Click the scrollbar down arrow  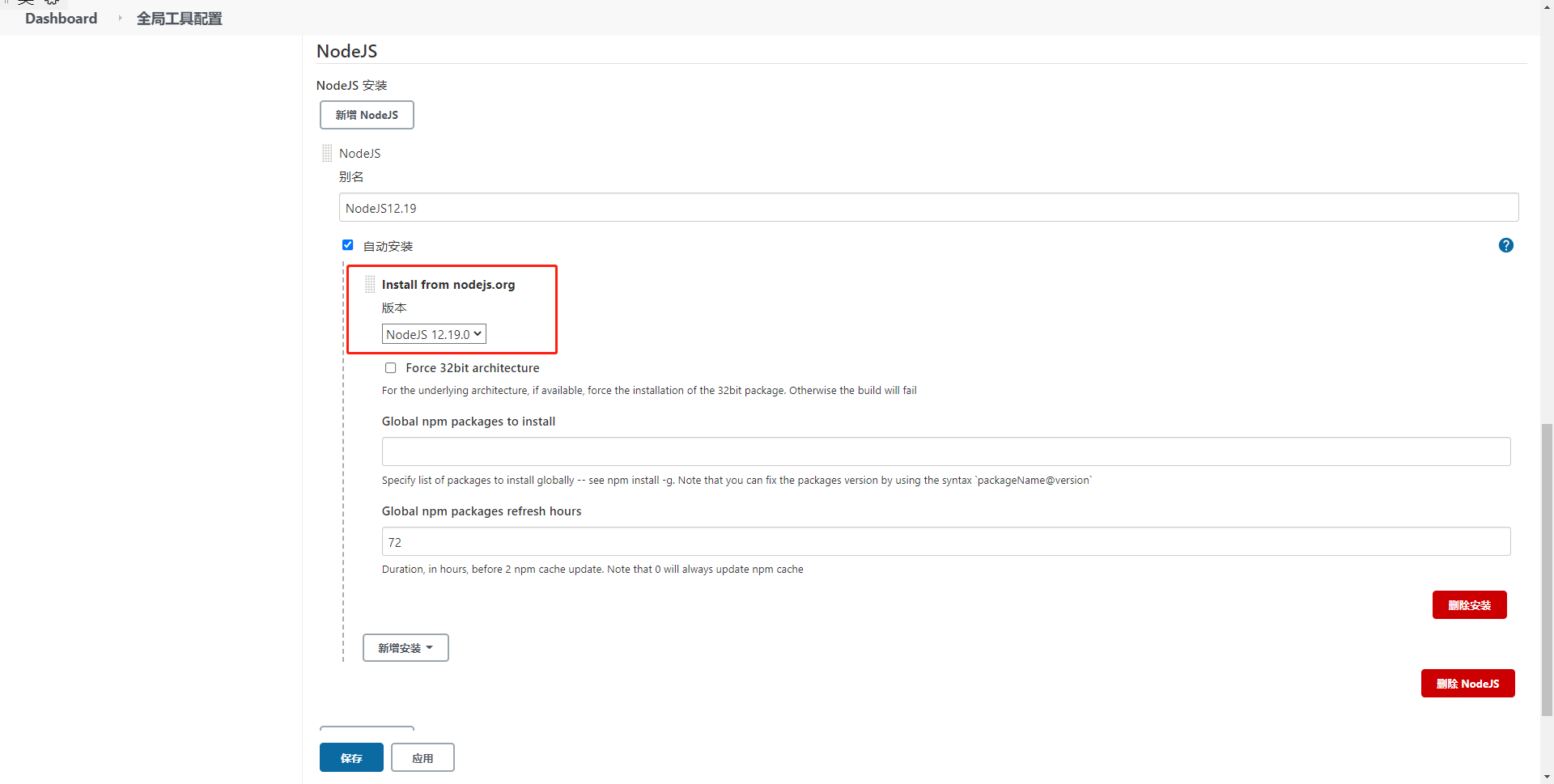1547,777
